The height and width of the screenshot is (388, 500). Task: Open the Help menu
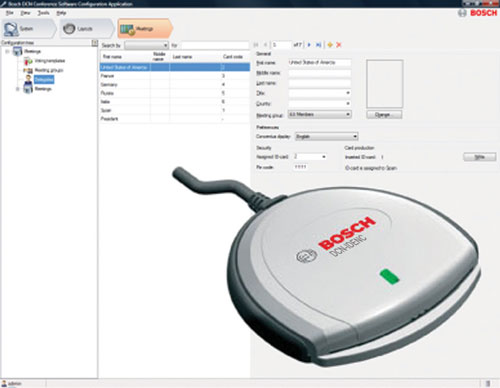[x=61, y=13]
